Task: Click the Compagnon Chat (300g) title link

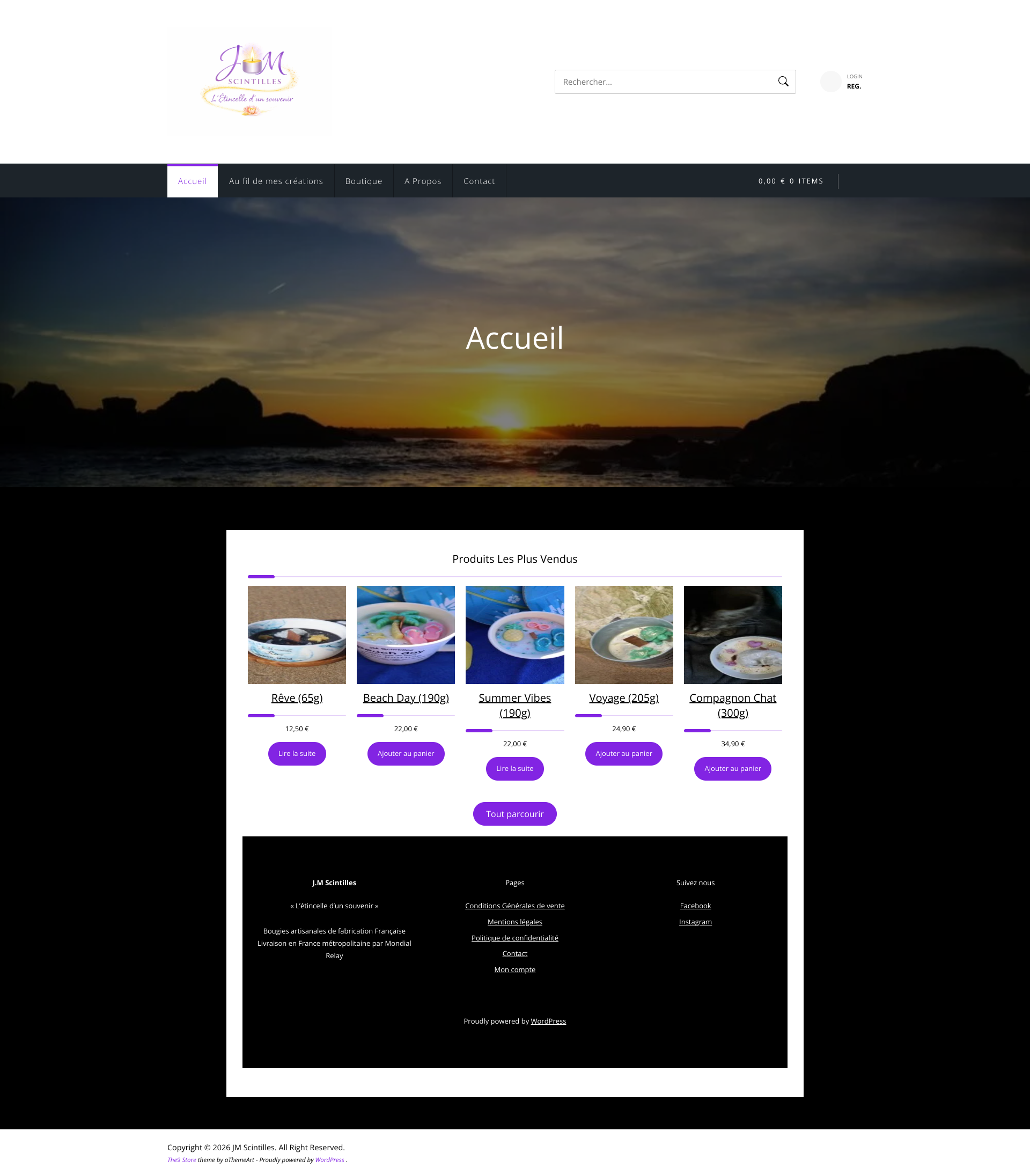Action: pyautogui.click(x=732, y=705)
